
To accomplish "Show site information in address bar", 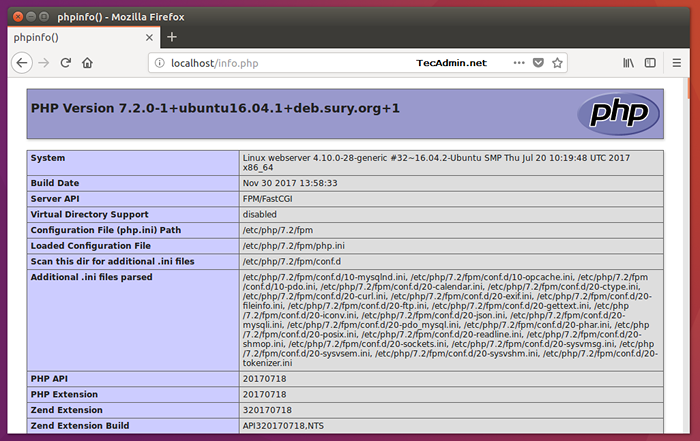I will pos(158,62).
